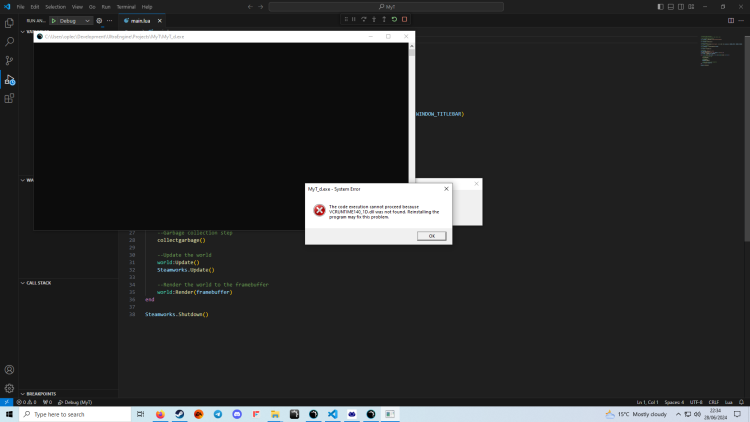Click the taskbar search box
This screenshot has height=422, width=750.
(75, 414)
